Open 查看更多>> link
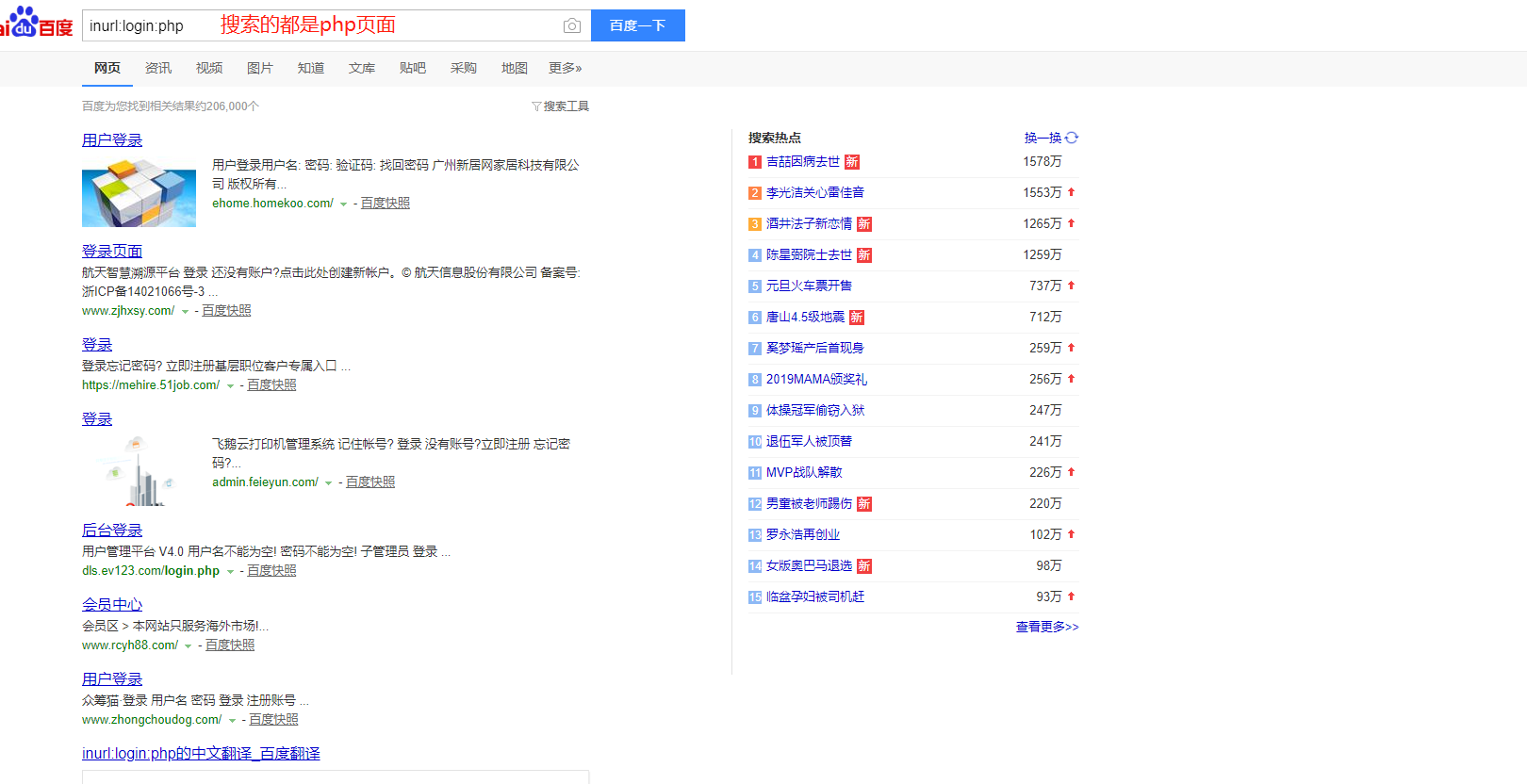Viewport: 1527px width, 784px height. 1047,627
